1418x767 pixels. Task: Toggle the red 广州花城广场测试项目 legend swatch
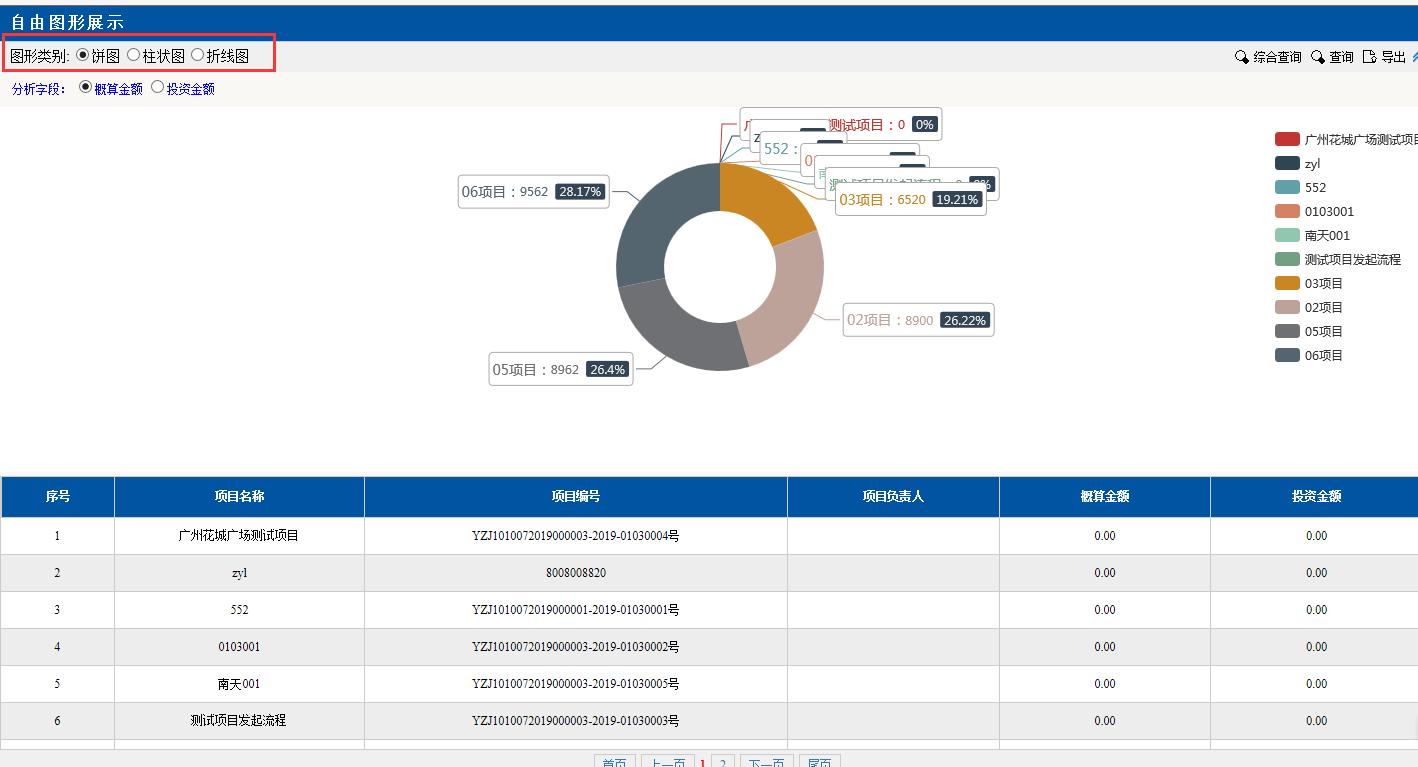tap(1287, 139)
